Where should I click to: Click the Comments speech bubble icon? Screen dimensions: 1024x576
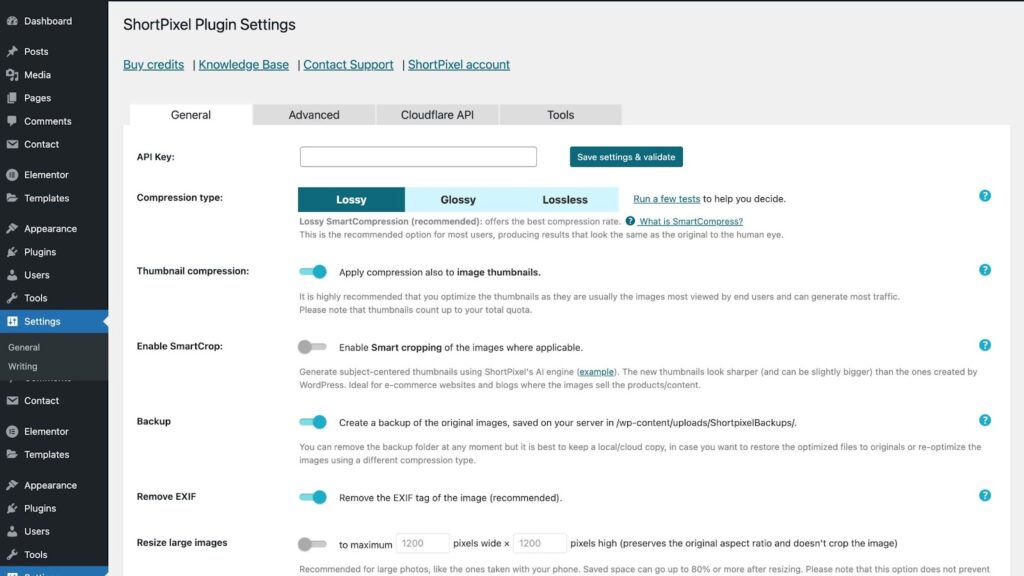click(x=12, y=121)
